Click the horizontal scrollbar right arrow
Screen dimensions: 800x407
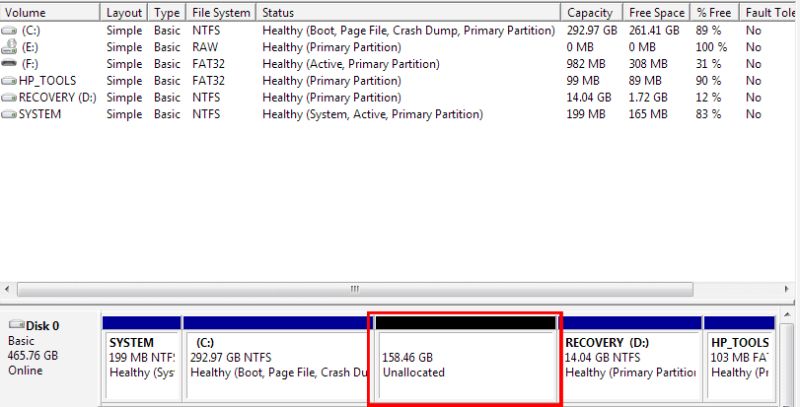[x=787, y=289]
